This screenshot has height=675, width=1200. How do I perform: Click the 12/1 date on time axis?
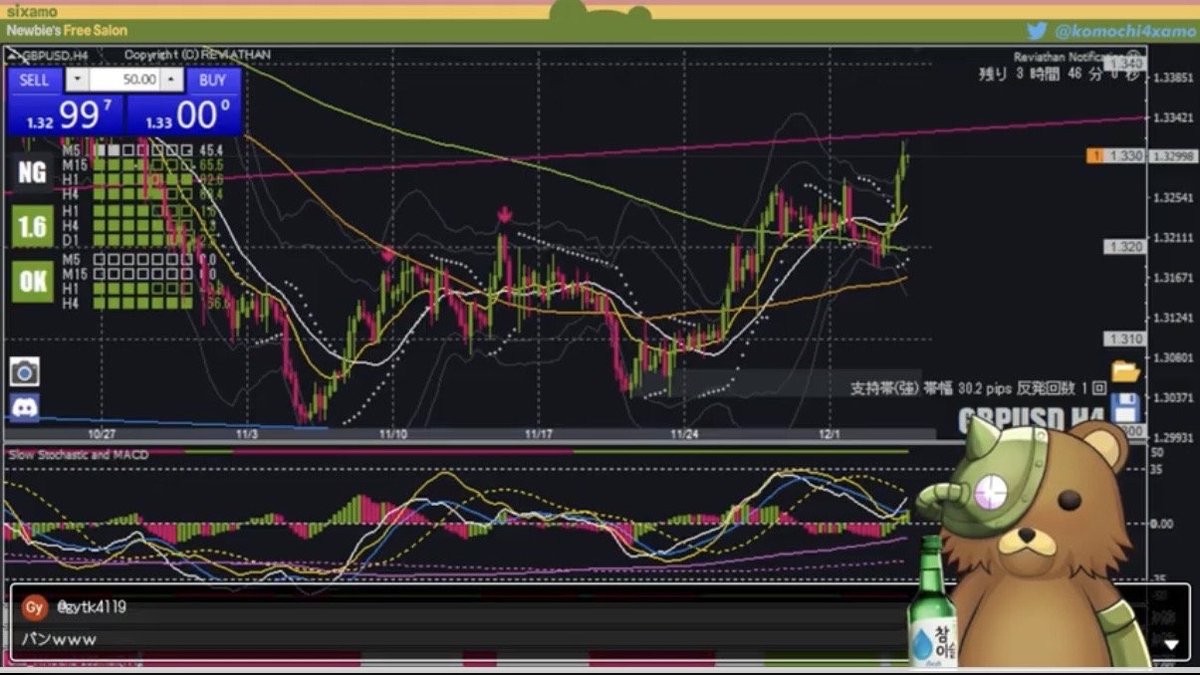(829, 434)
